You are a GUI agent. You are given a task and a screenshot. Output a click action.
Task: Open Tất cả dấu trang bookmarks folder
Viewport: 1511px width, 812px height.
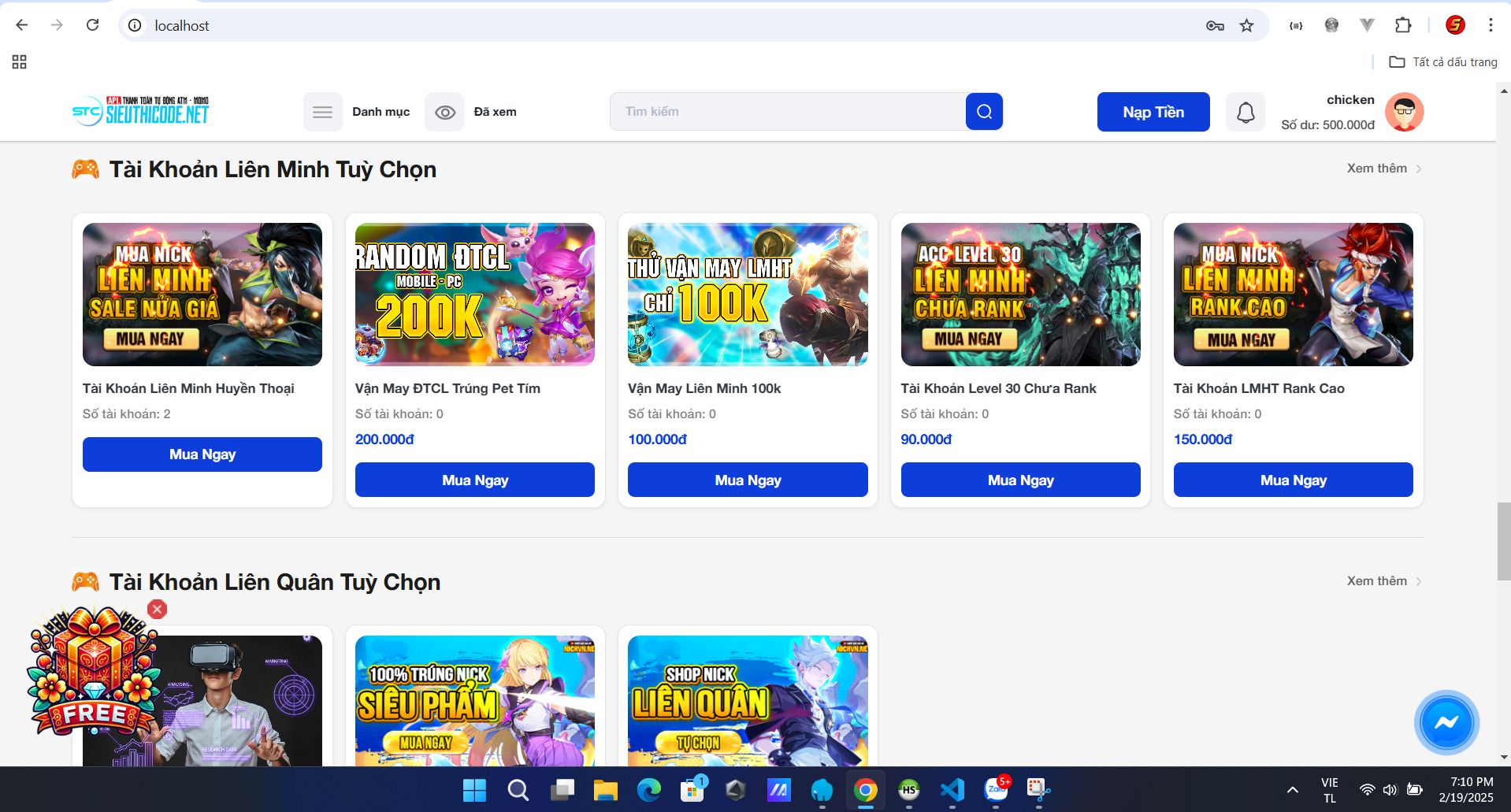point(1443,61)
